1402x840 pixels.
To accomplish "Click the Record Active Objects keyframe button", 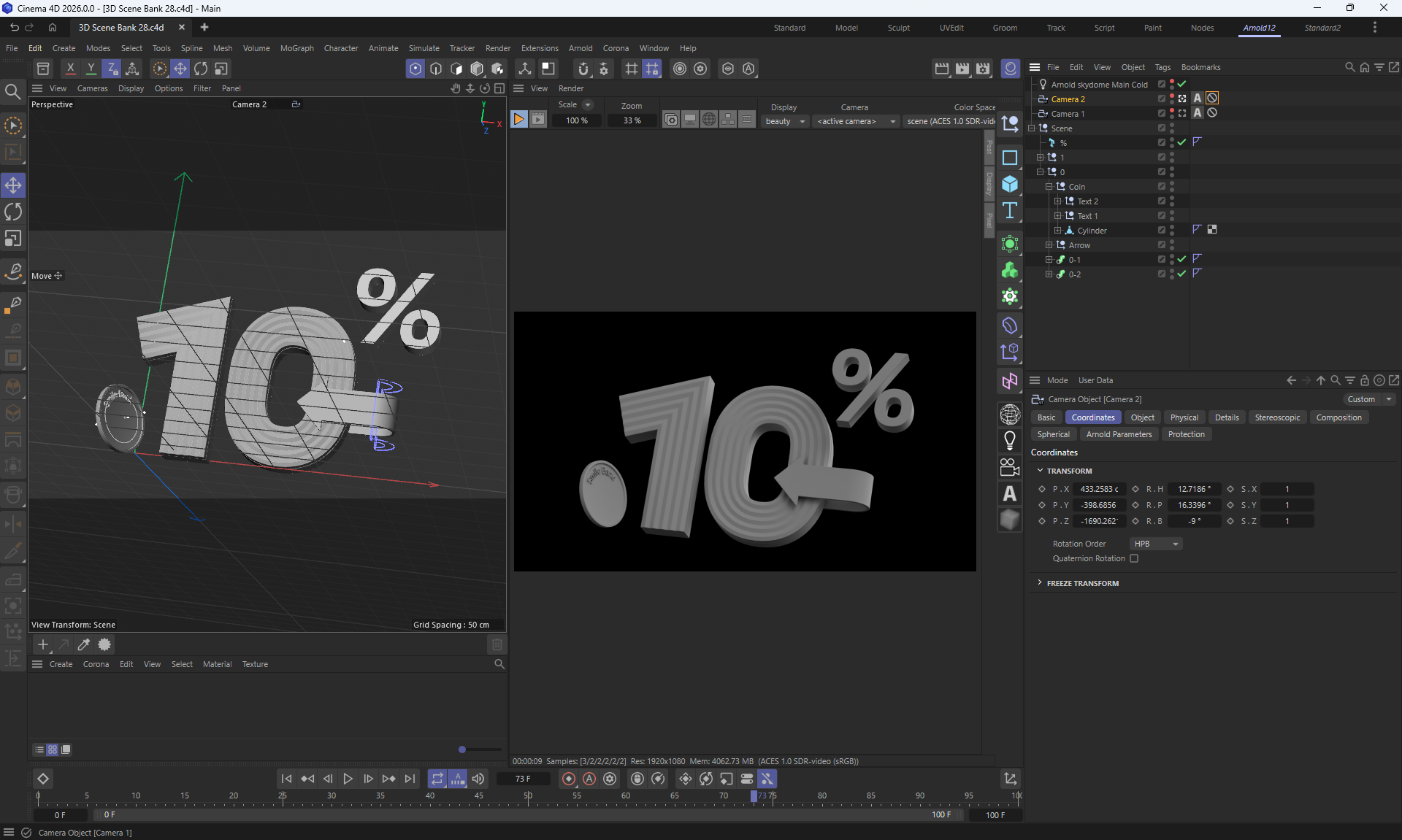I will (569, 779).
